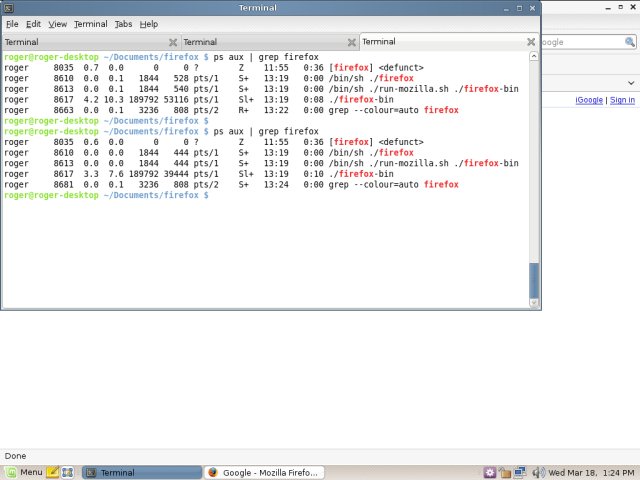The width and height of the screenshot is (640, 480).
Task: Close the second Terminal tab
Action: 351,42
